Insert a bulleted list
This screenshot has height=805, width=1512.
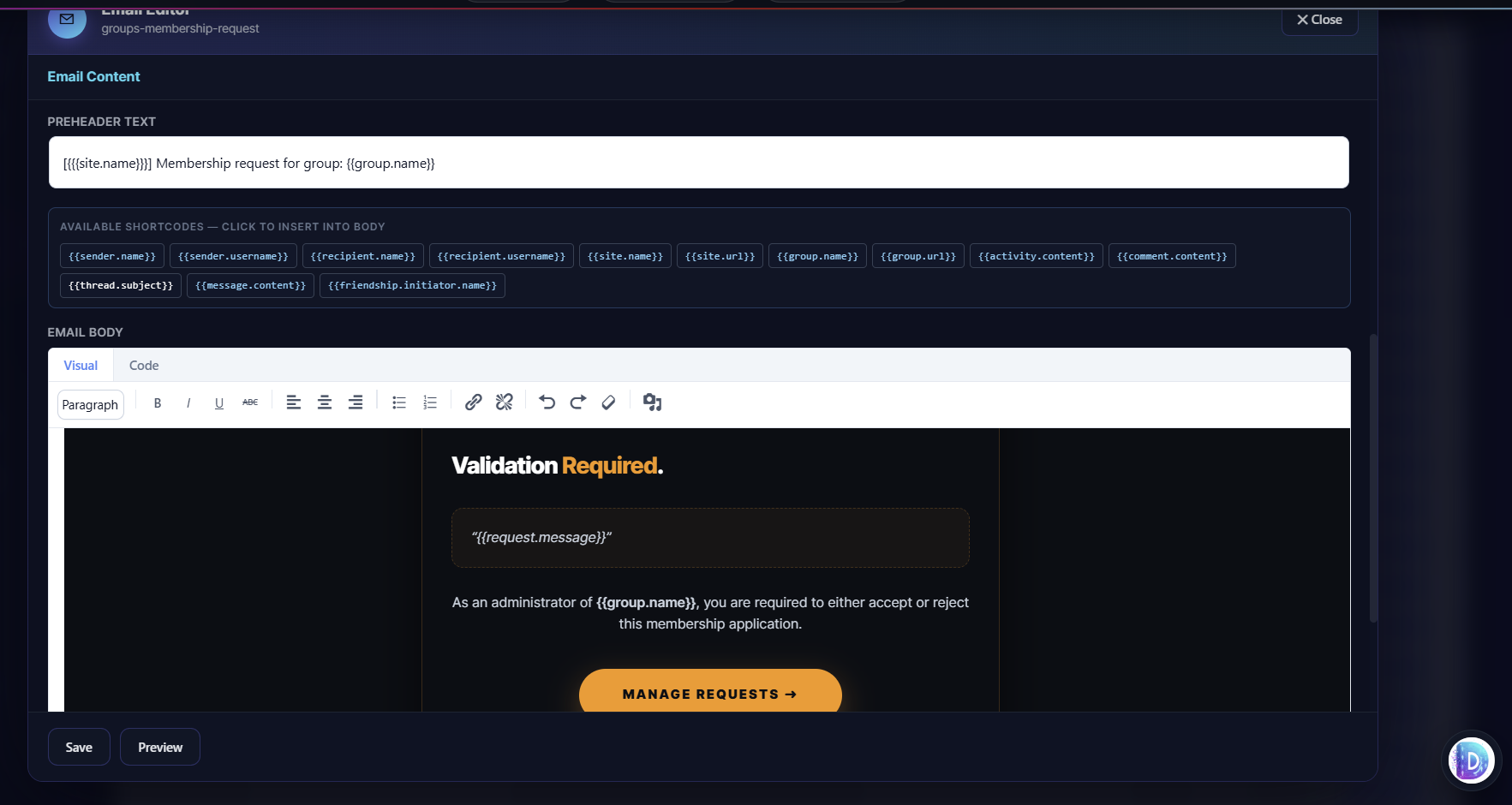tap(399, 402)
